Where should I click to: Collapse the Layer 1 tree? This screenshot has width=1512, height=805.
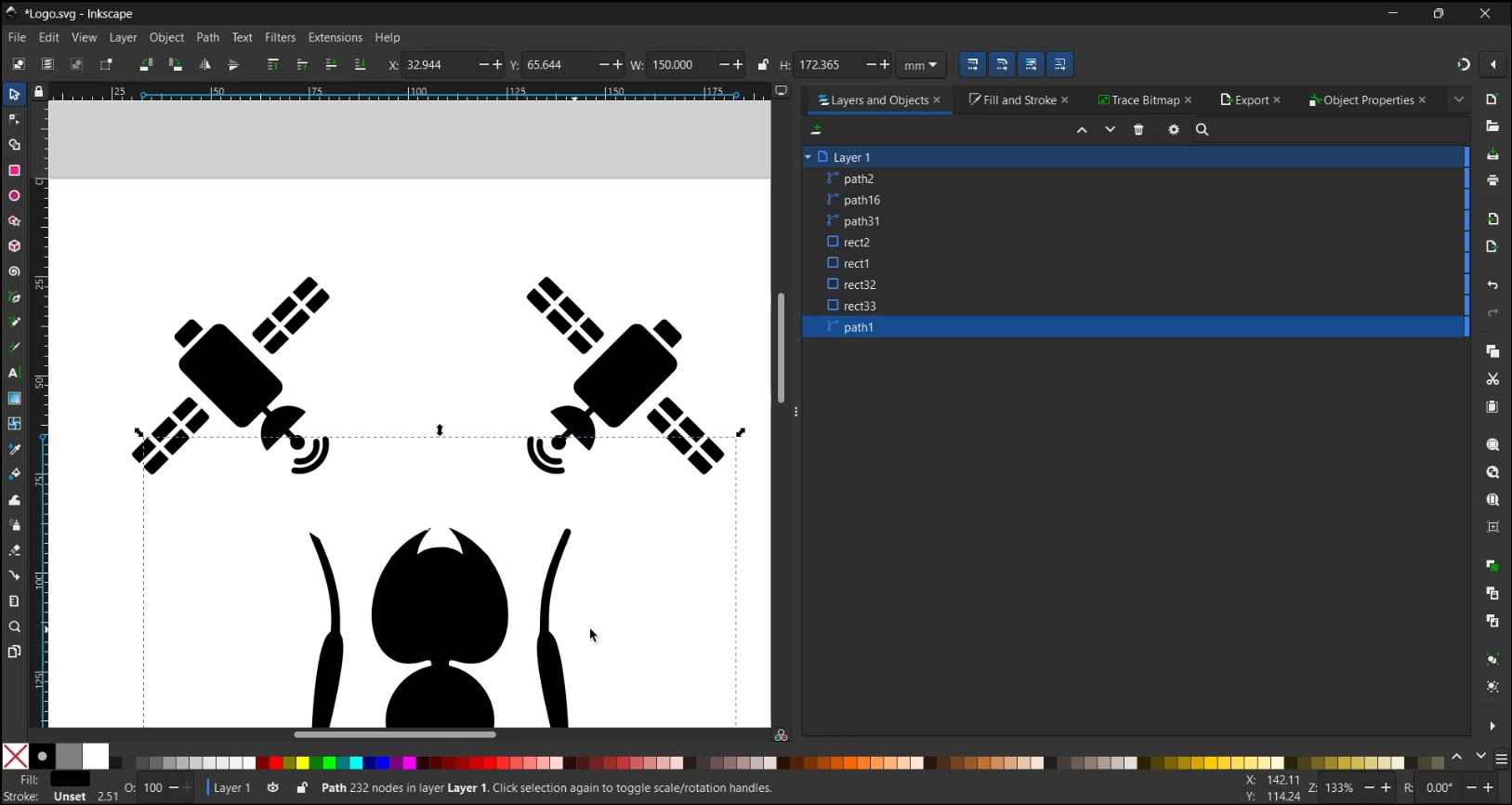[x=809, y=157]
